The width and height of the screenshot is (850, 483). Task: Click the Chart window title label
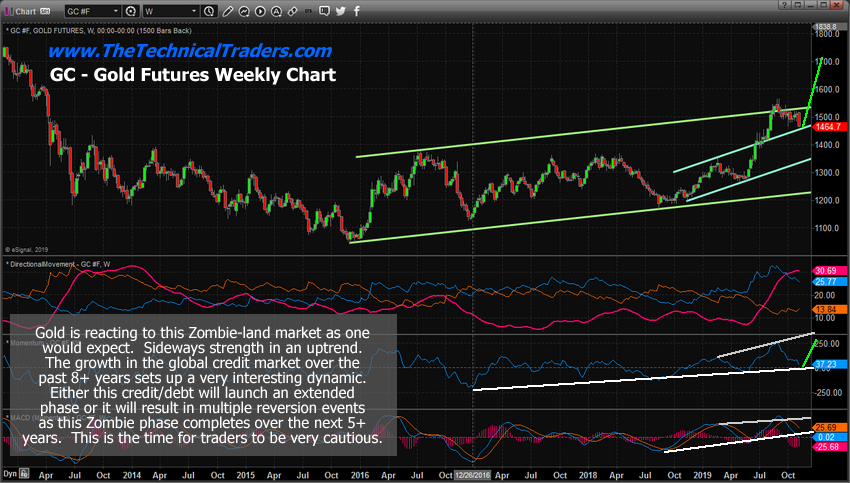25,11
